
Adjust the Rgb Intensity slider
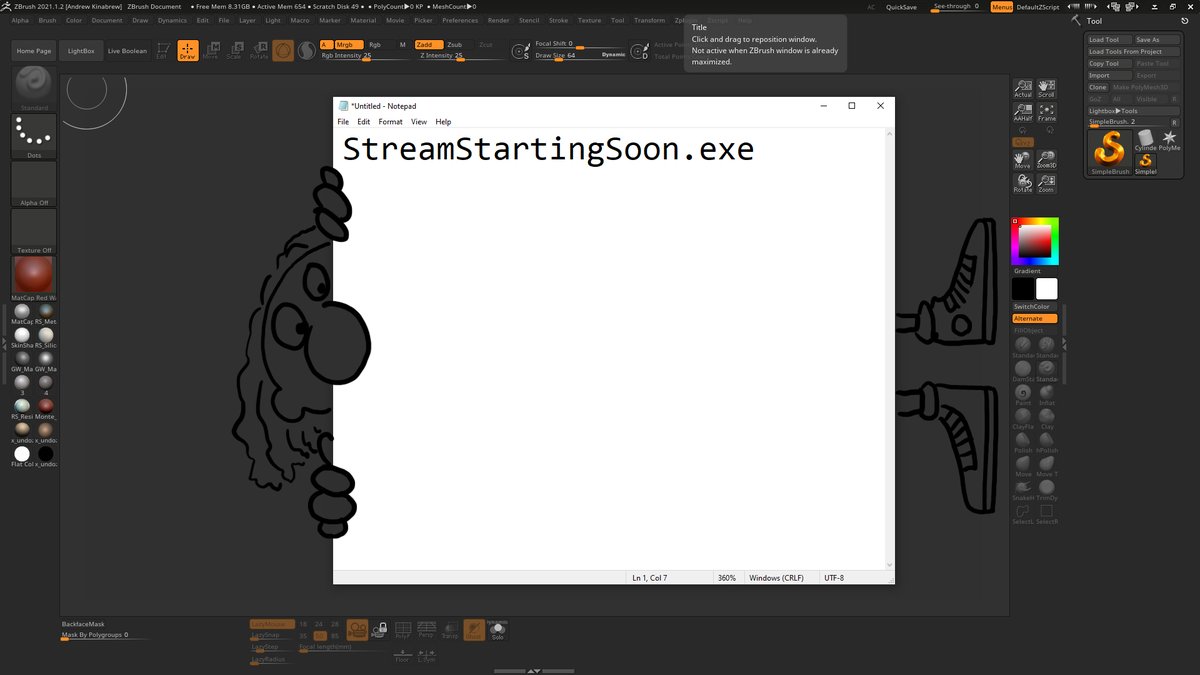[364, 56]
